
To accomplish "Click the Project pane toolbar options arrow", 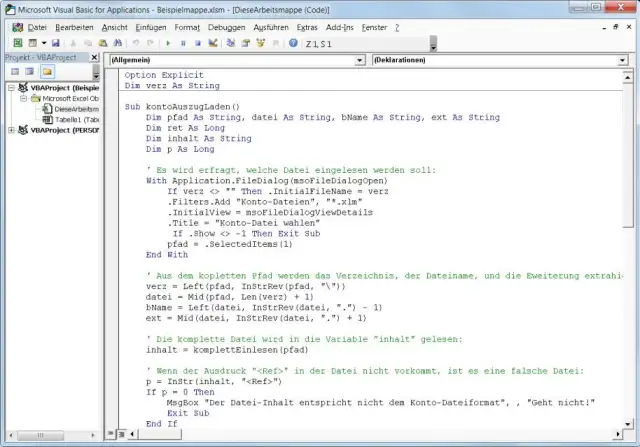I will click(96, 72).
